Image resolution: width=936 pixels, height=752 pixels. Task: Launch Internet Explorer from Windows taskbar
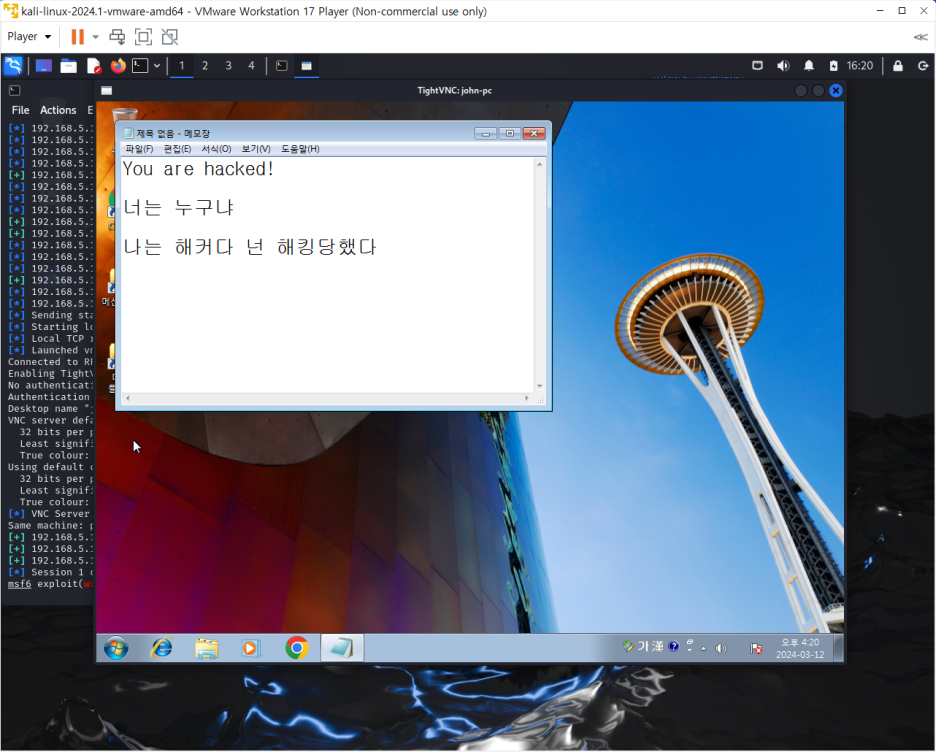pos(162,648)
